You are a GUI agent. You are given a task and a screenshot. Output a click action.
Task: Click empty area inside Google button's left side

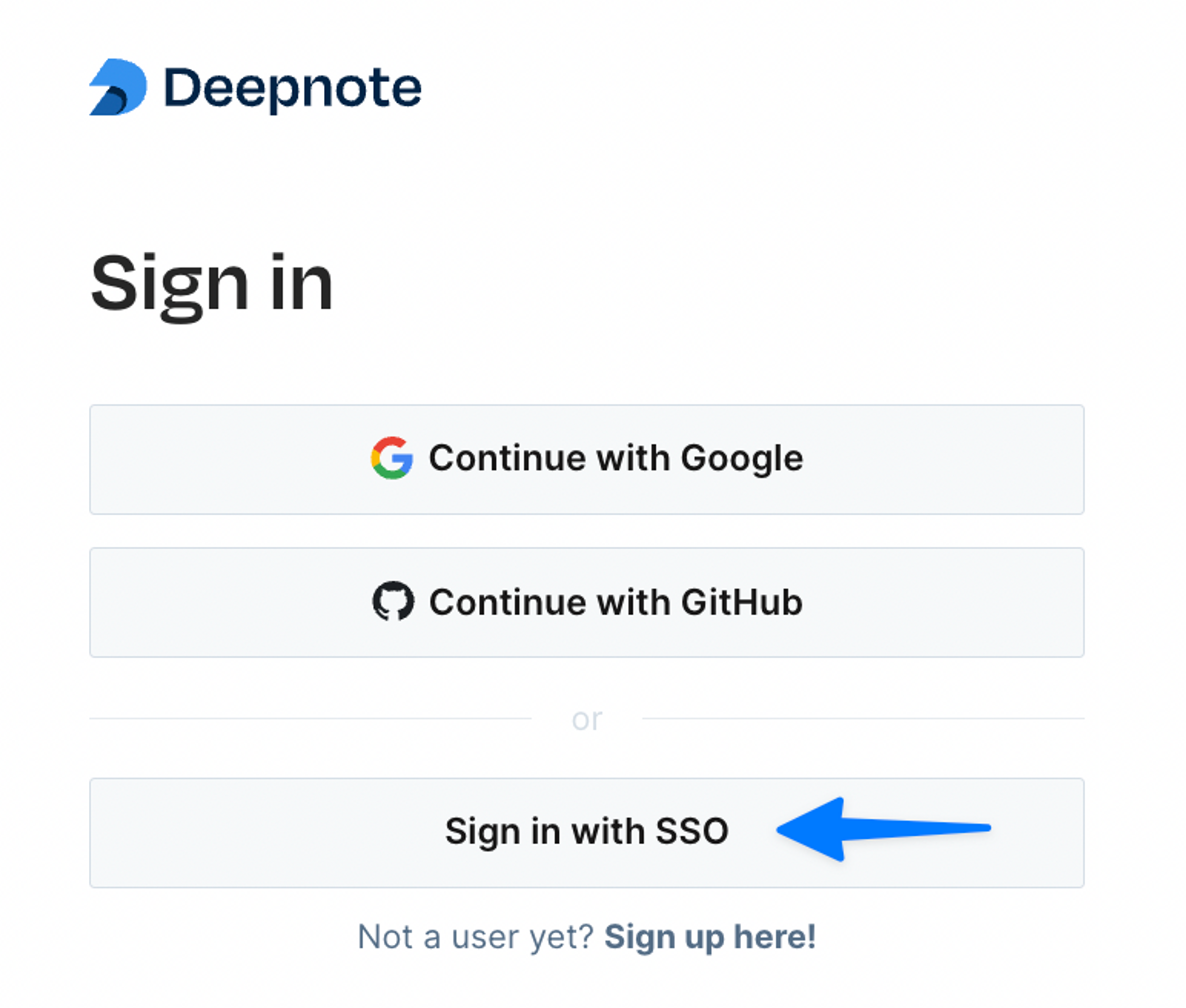point(229,459)
